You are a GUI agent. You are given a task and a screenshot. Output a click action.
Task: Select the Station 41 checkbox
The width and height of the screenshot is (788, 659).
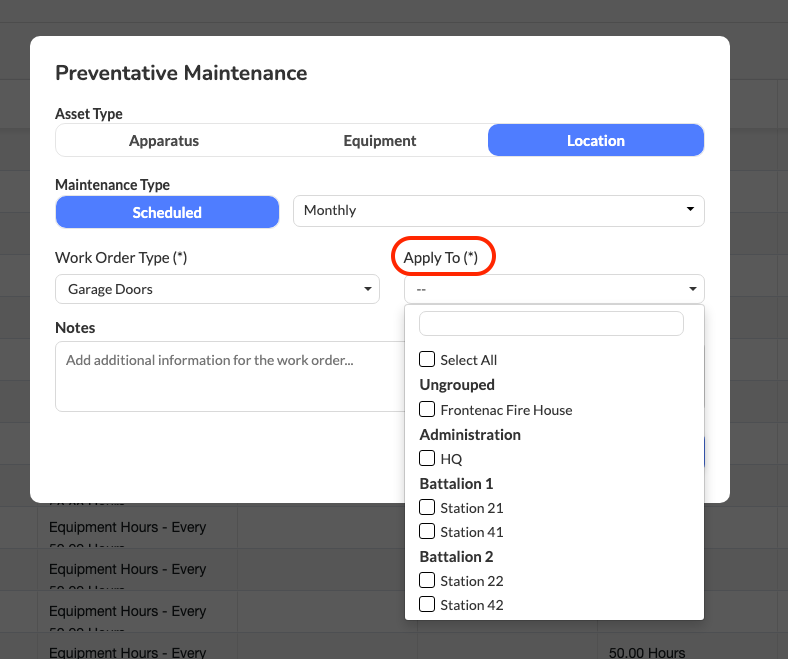427,532
